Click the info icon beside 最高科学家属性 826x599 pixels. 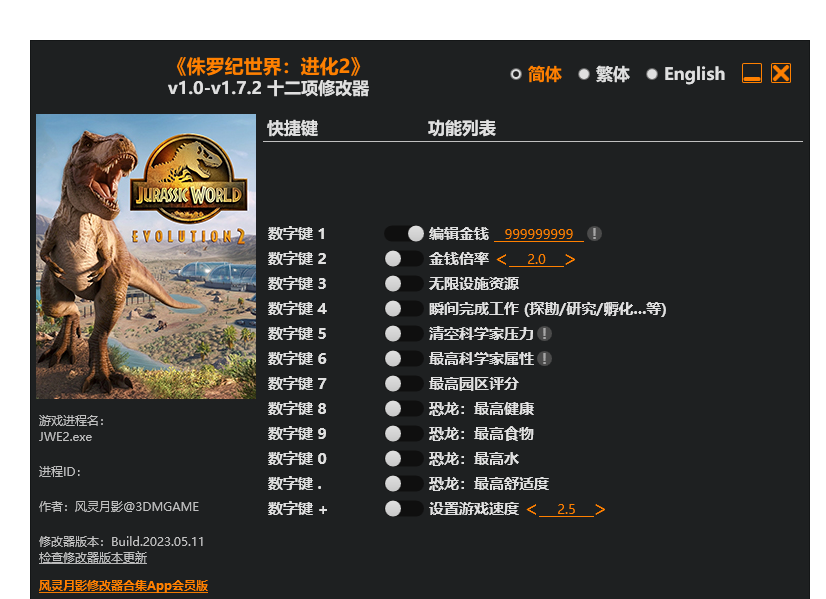545,359
